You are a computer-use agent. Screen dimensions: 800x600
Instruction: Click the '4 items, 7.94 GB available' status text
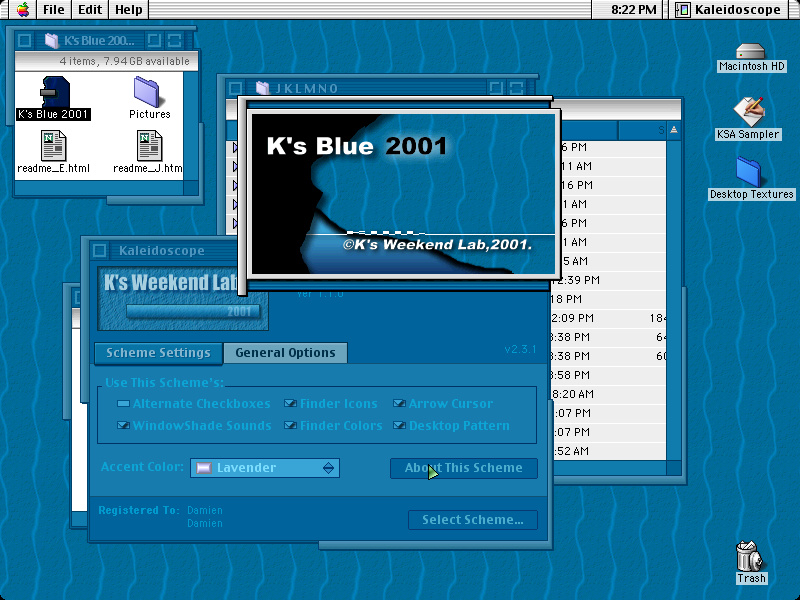pyautogui.click(x=124, y=61)
